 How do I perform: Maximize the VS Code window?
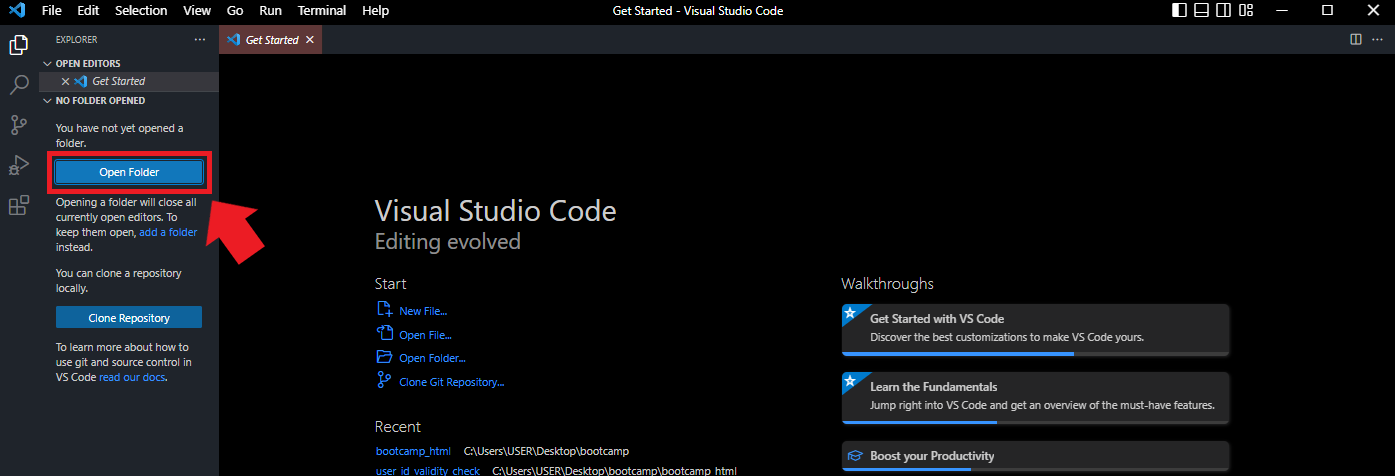[x=1327, y=11]
